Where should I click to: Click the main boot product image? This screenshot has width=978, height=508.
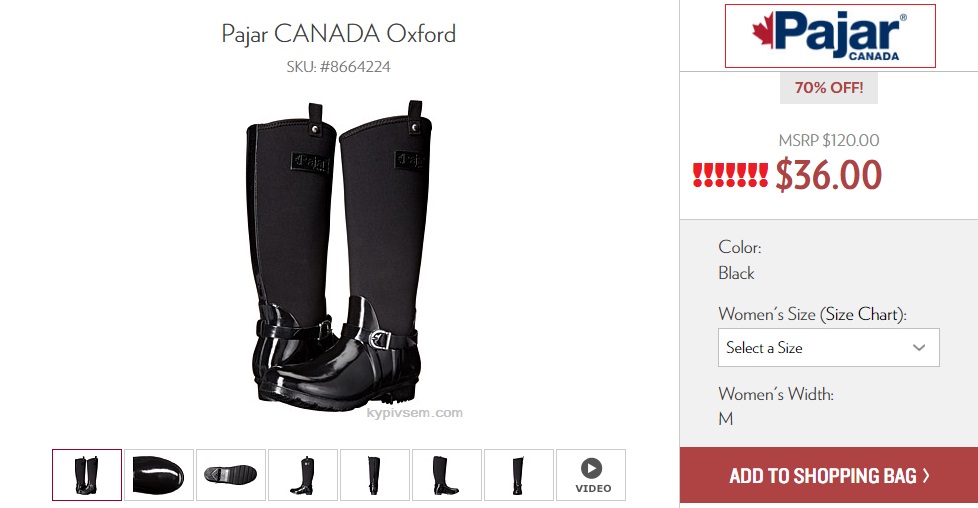click(x=339, y=253)
